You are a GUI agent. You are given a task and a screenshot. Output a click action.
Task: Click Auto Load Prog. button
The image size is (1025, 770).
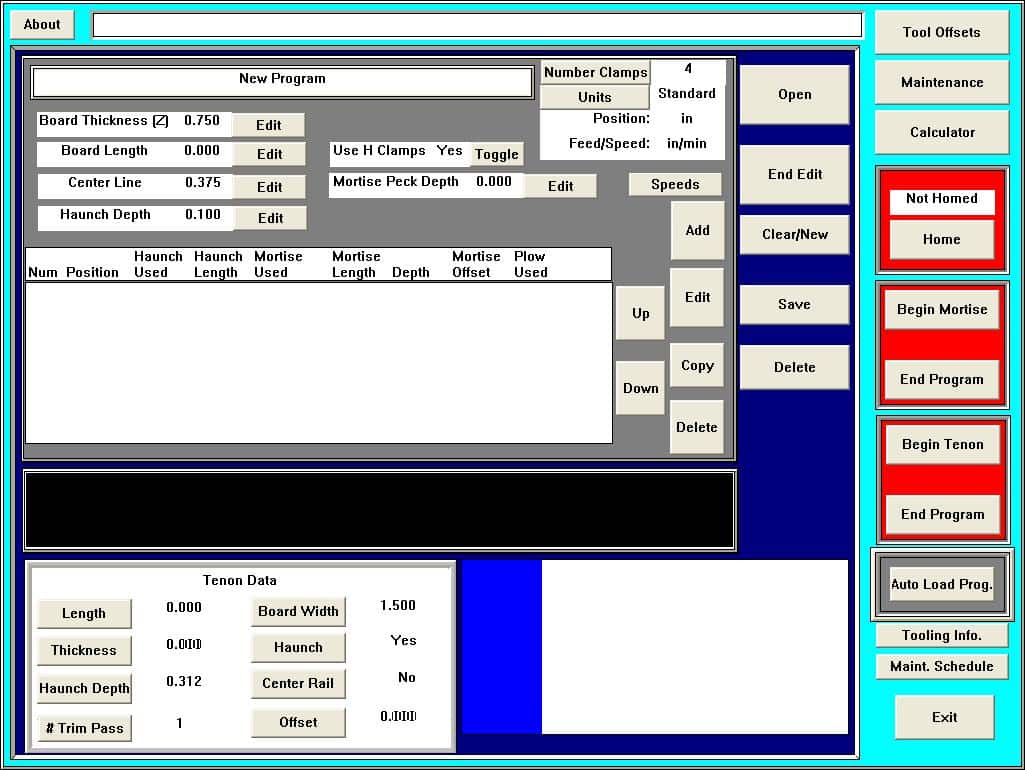941,585
